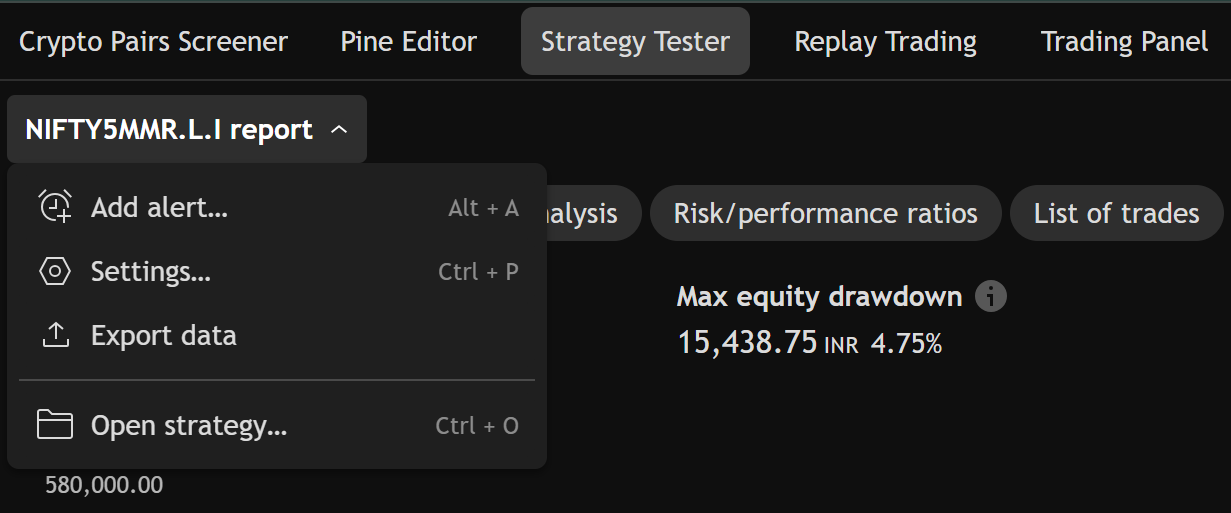Select the Export data menu option
The image size is (1231, 513).
(x=164, y=336)
